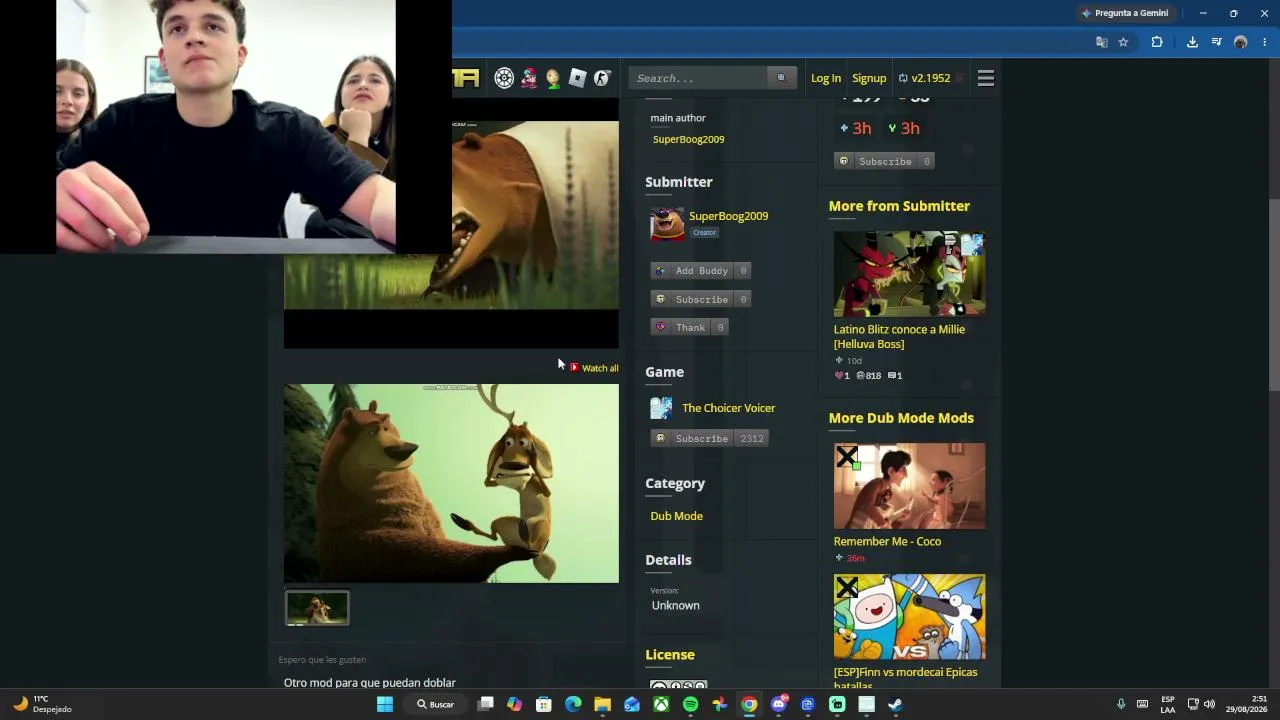
Task: Open the Baldi's Basics game icon
Action: coord(553,78)
